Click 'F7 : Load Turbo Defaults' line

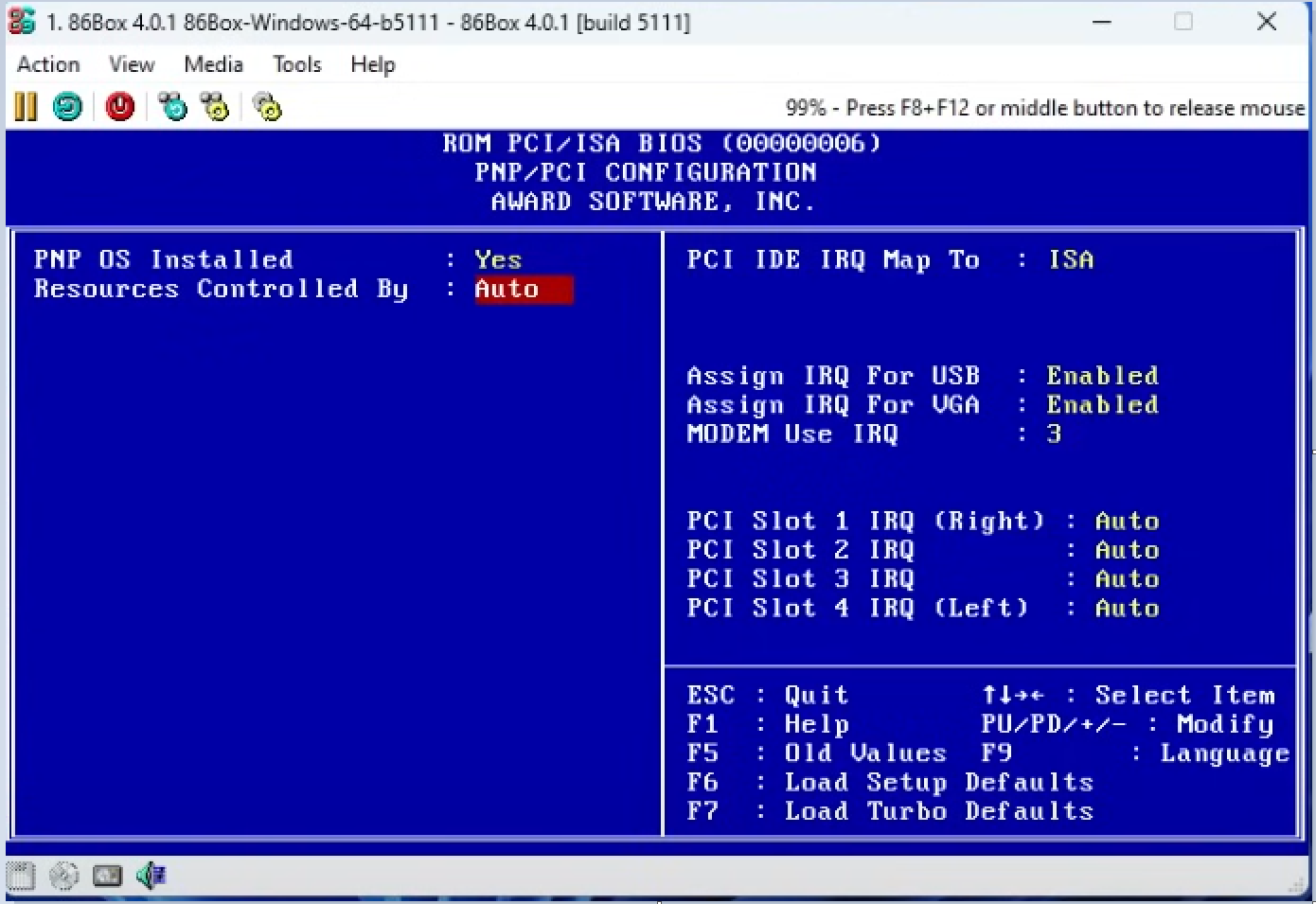click(x=890, y=811)
